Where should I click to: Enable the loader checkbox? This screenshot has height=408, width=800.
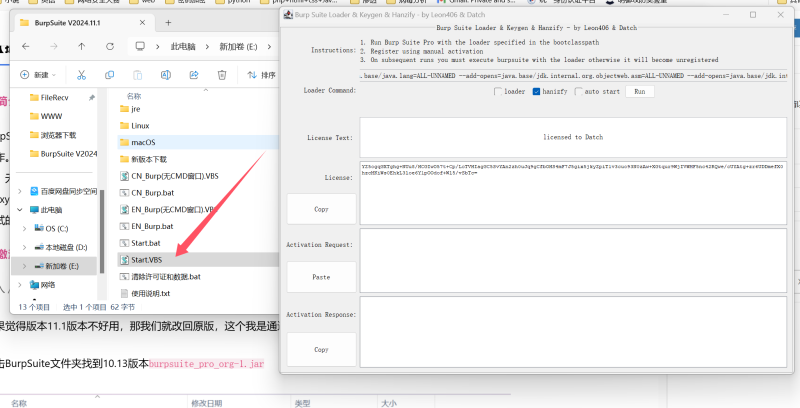[497, 91]
